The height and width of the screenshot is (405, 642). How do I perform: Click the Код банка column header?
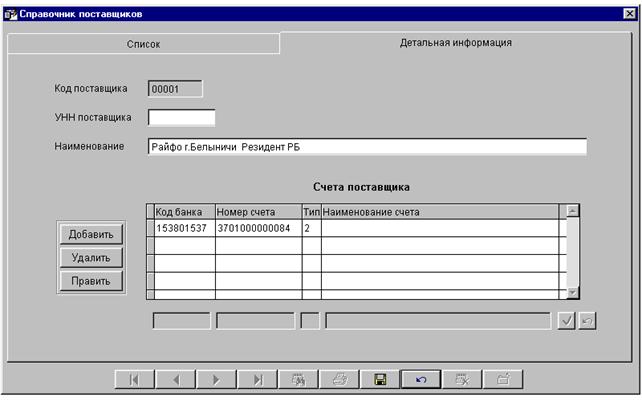coord(185,212)
